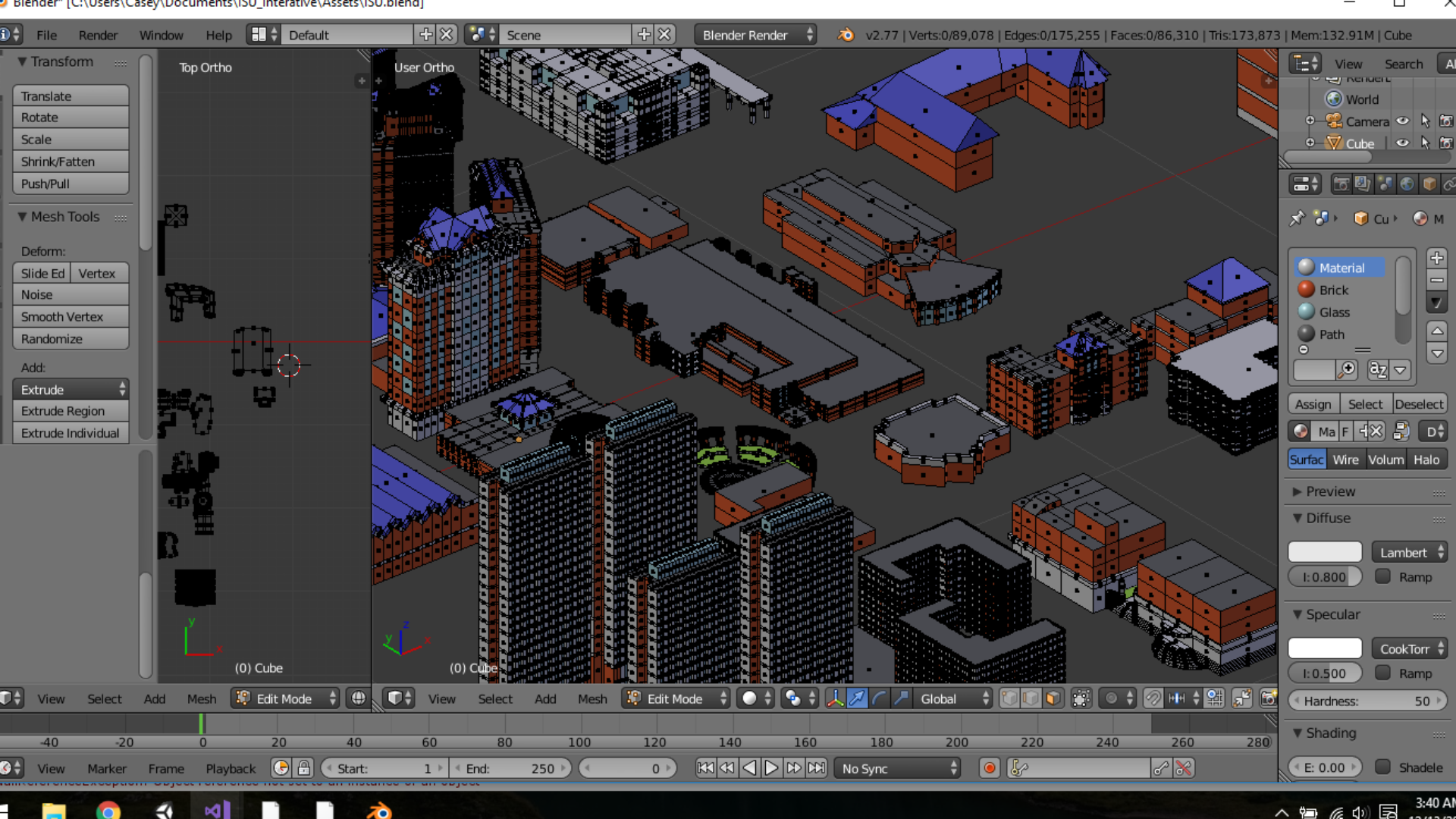Image resolution: width=1456 pixels, height=819 pixels.
Task: Play animation in reverse button
Action: 749,768
